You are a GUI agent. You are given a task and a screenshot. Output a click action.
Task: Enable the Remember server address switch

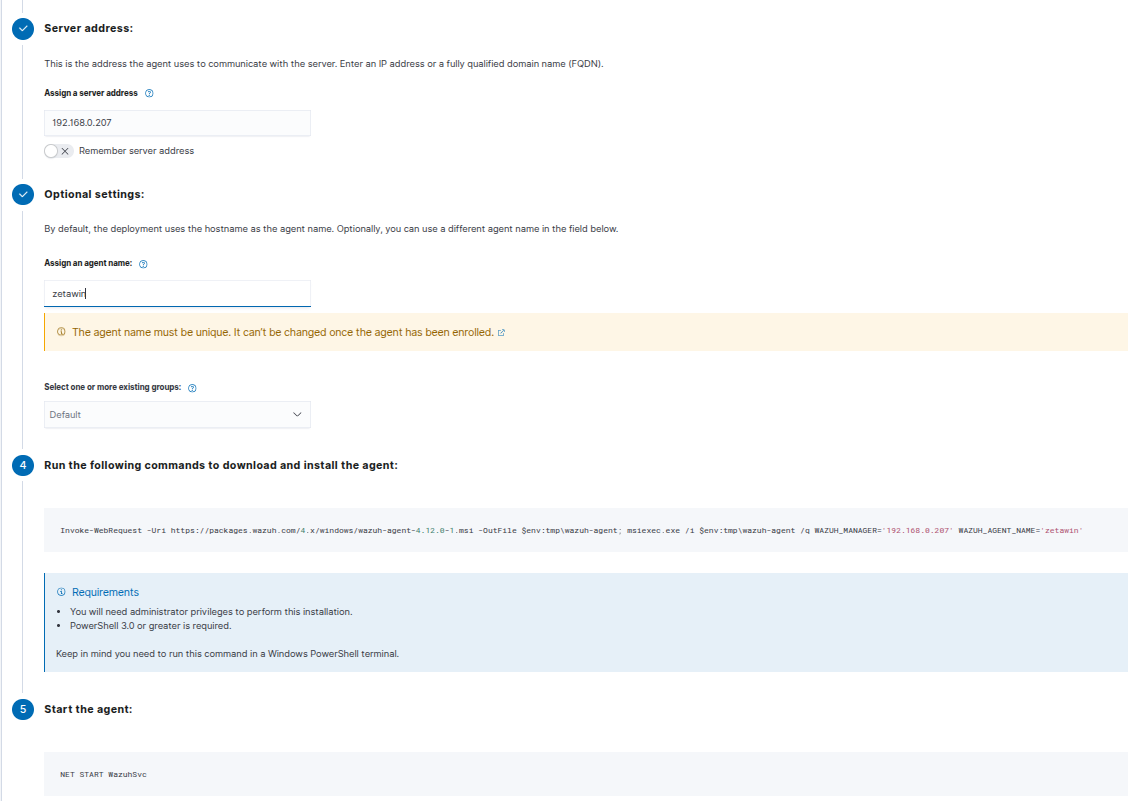coord(58,151)
